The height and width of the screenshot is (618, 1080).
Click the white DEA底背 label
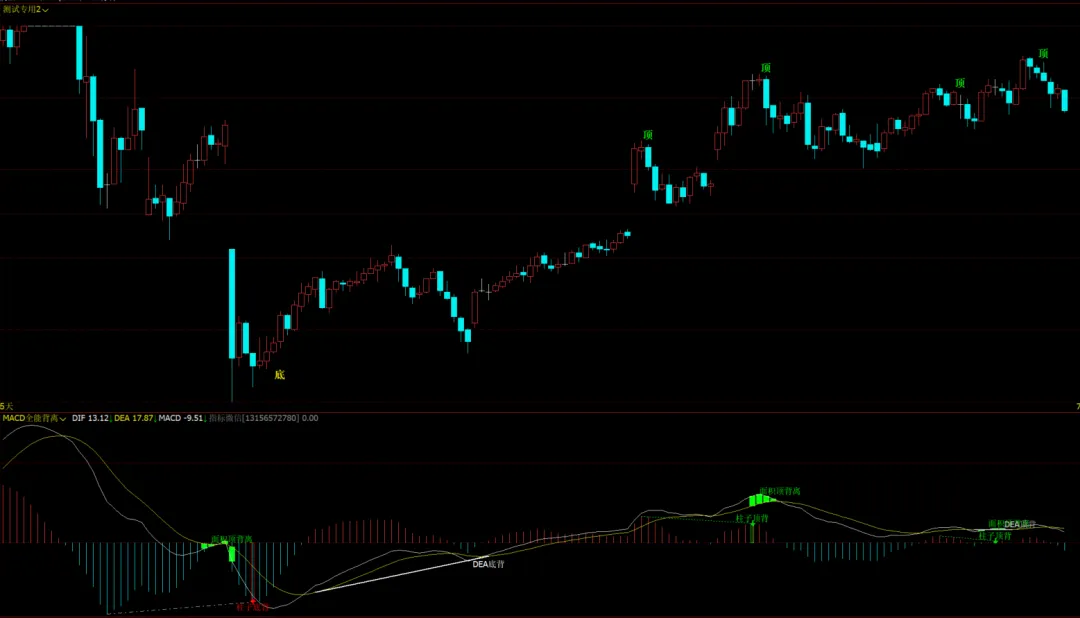(488, 564)
